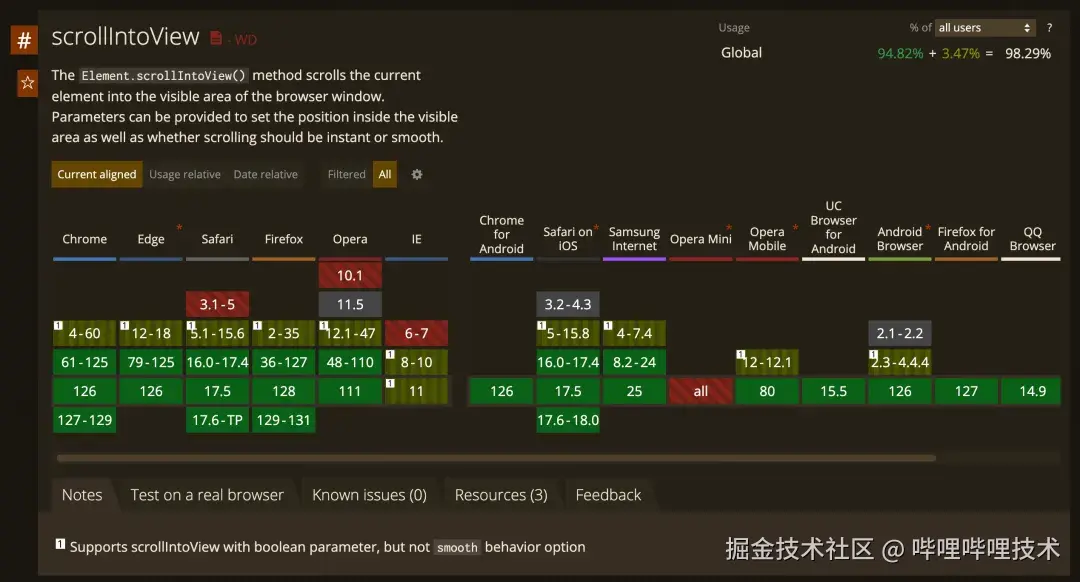Image resolution: width=1080 pixels, height=582 pixels.
Task: Click Firefox 2-35 cell
Action: coord(284,333)
